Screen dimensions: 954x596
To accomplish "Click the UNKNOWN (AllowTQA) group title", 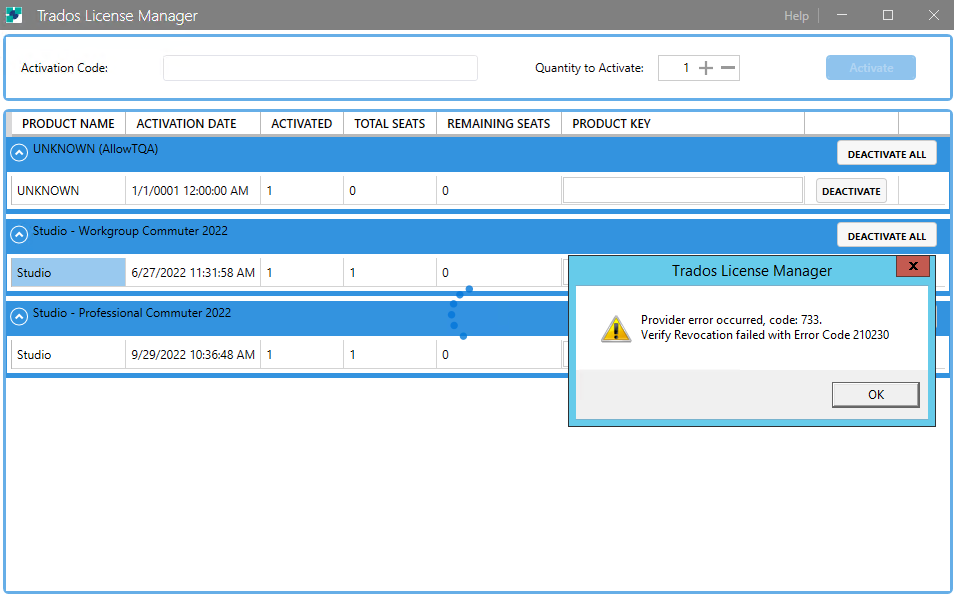I will point(96,149).
